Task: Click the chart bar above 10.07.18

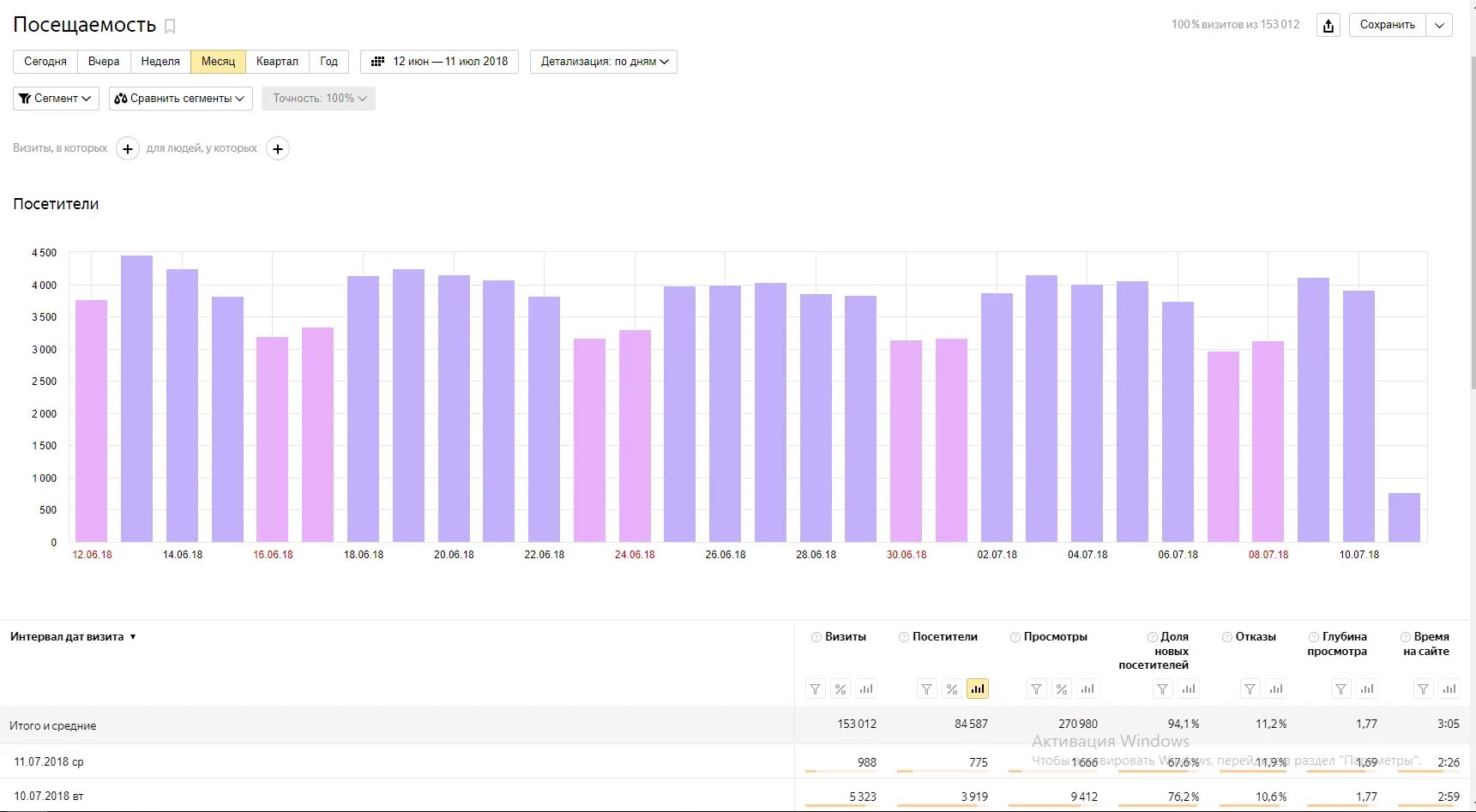Action: (1359, 416)
